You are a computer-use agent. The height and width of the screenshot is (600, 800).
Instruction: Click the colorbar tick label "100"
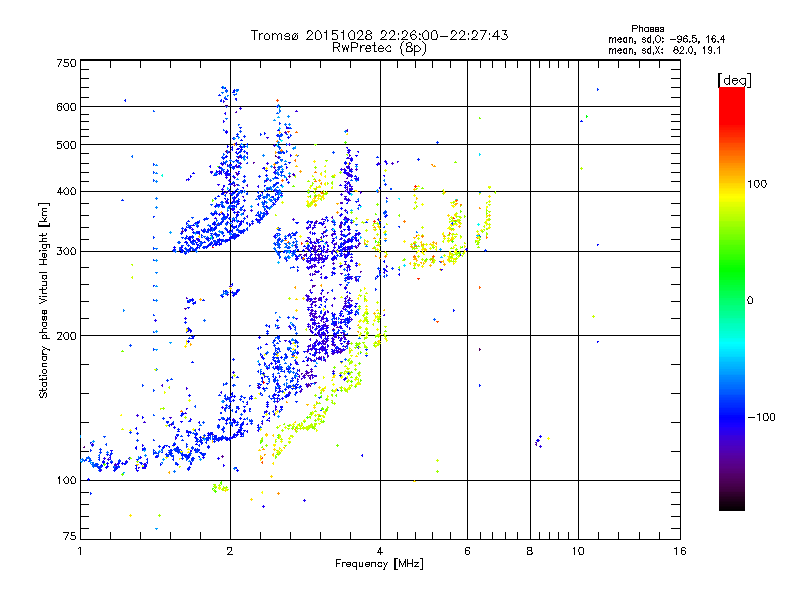pos(757,184)
